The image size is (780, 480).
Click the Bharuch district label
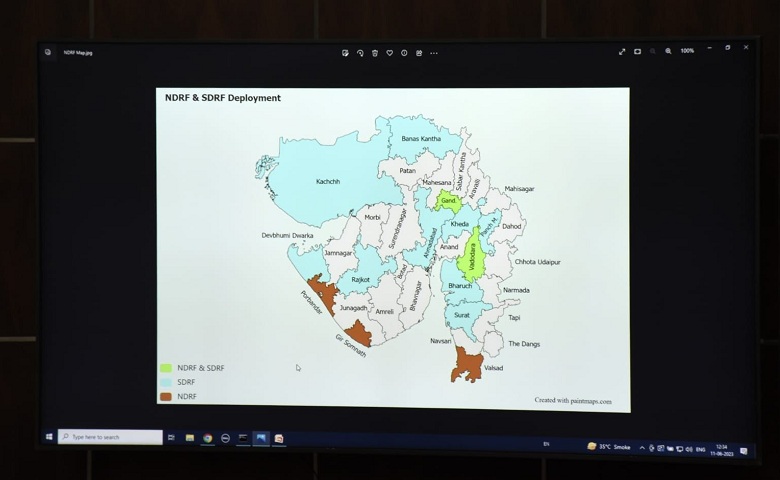(x=460, y=286)
